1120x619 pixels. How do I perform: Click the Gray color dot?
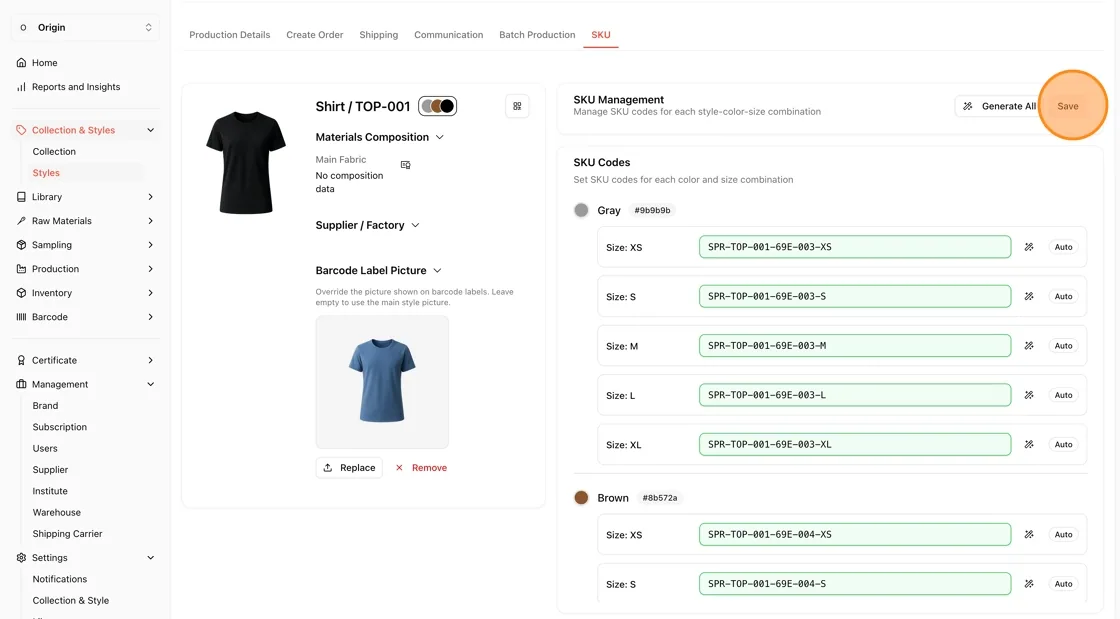tap(581, 211)
